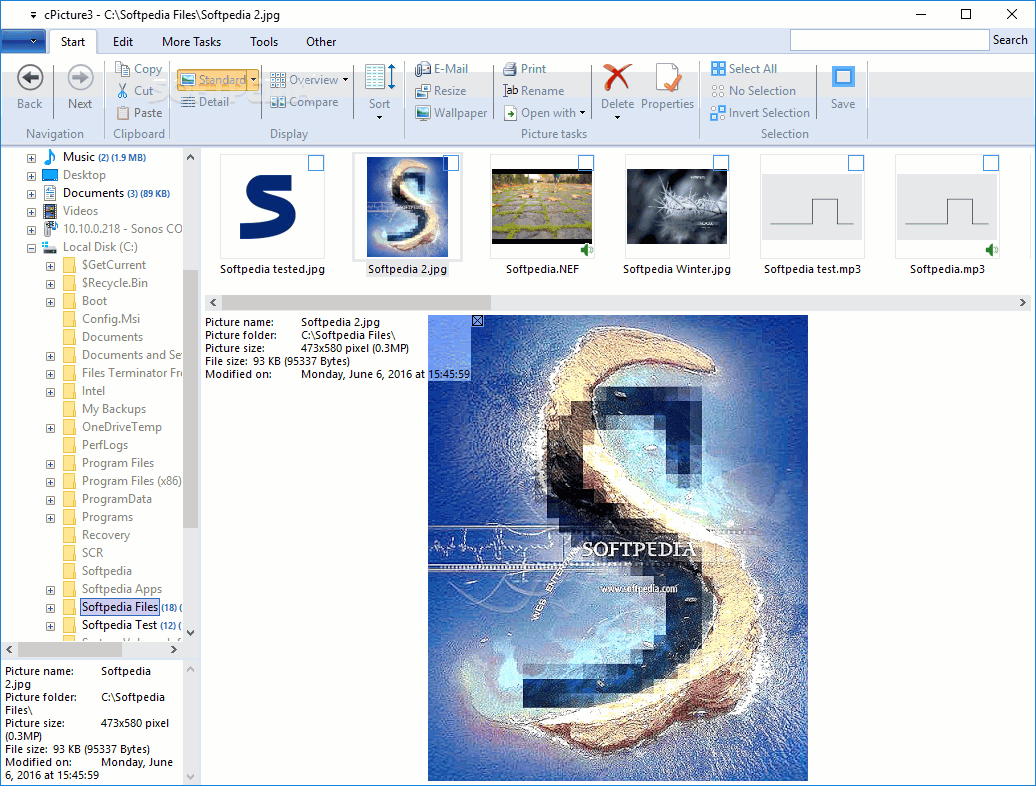
Task: Open the Overview dropdown arrow
Action: tap(345, 80)
